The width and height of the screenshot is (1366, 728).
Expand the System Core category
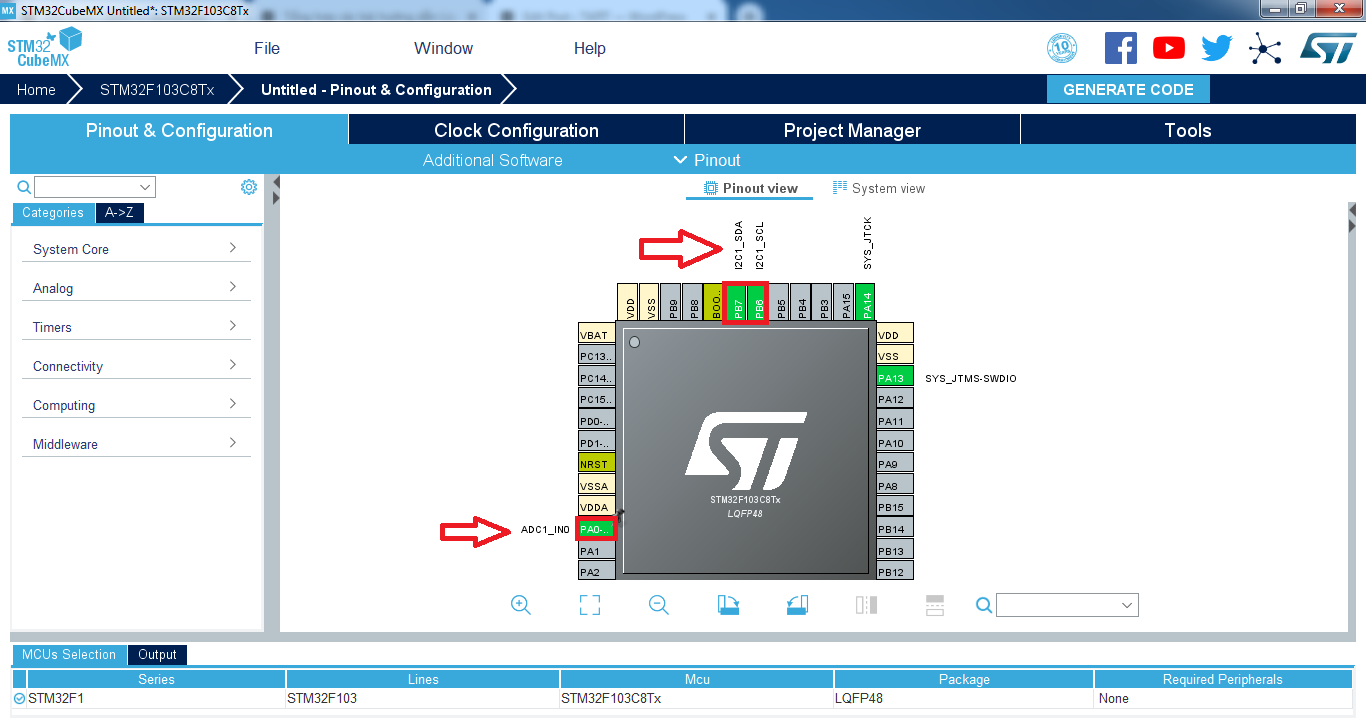pyautogui.click(x=136, y=249)
